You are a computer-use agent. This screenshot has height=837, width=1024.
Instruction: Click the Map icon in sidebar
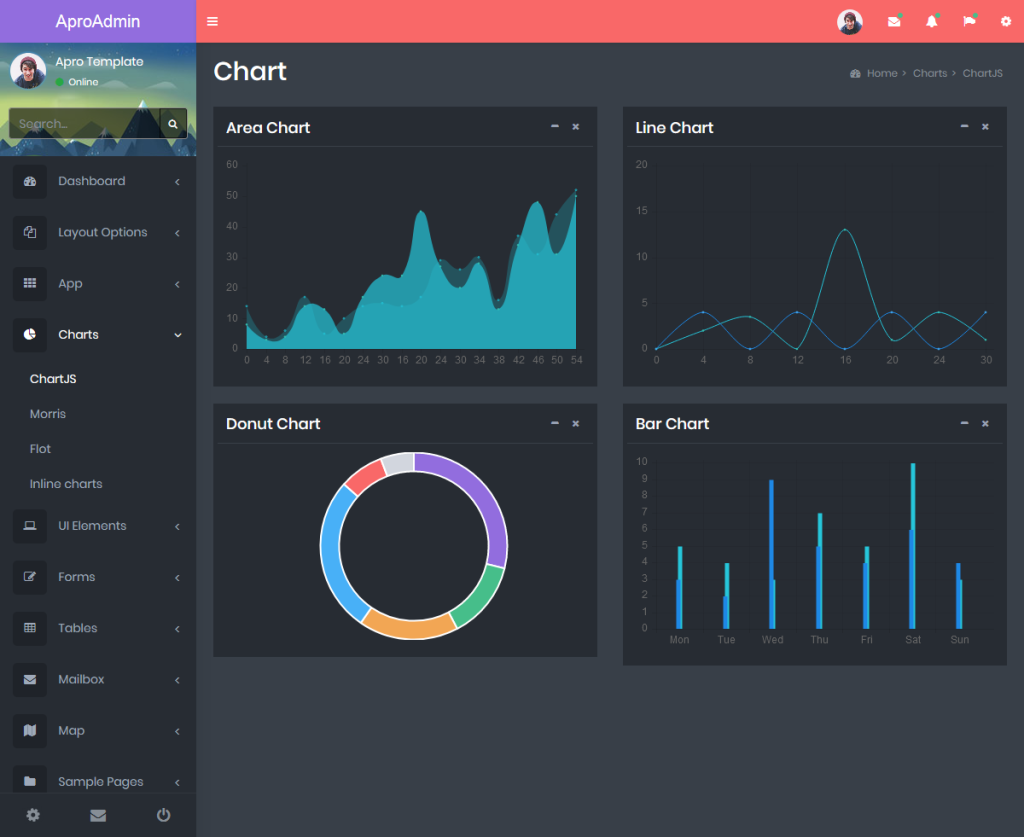pyautogui.click(x=30, y=731)
